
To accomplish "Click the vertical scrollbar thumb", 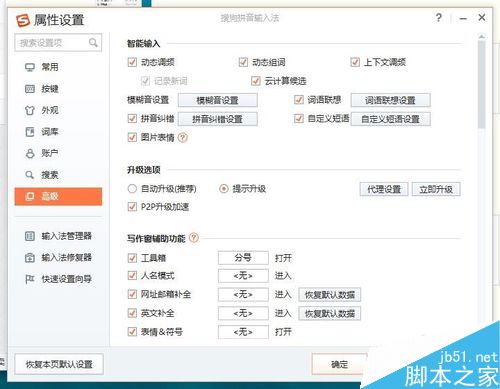I will point(481,85).
